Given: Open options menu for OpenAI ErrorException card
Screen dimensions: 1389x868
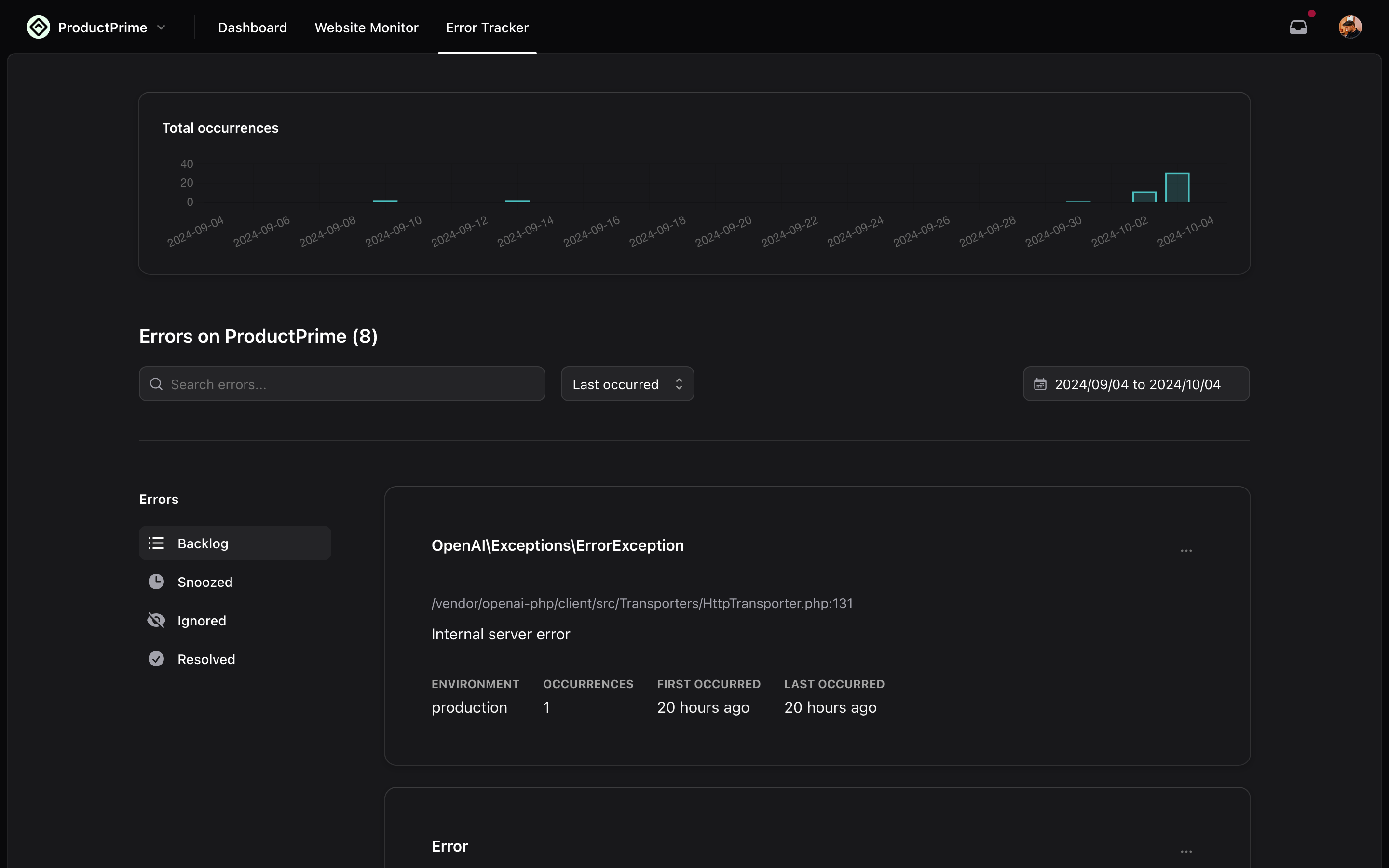Looking at the screenshot, I should coord(1186,551).
